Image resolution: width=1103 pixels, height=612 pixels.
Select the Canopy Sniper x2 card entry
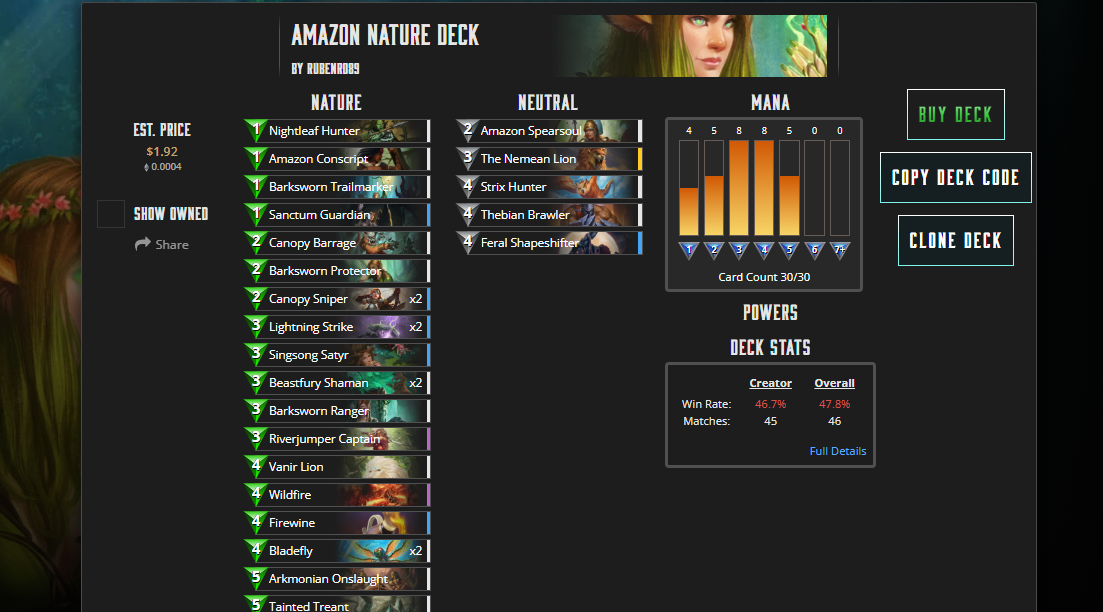coord(337,298)
